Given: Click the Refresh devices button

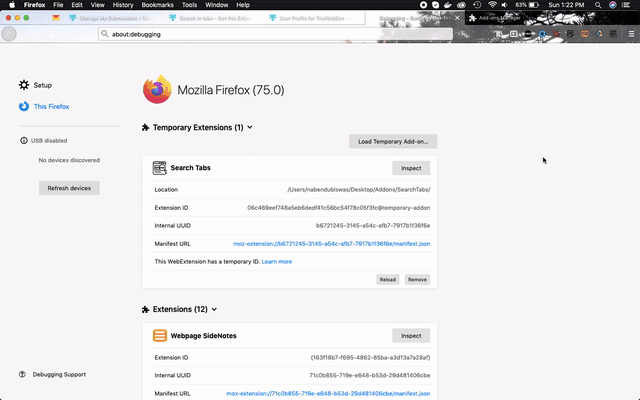Looking at the screenshot, I should [x=69, y=188].
